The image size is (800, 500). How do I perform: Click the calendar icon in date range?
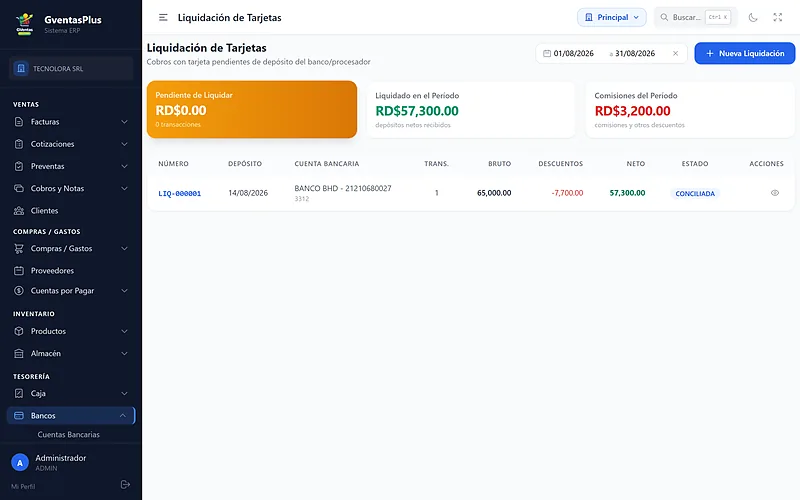546,53
